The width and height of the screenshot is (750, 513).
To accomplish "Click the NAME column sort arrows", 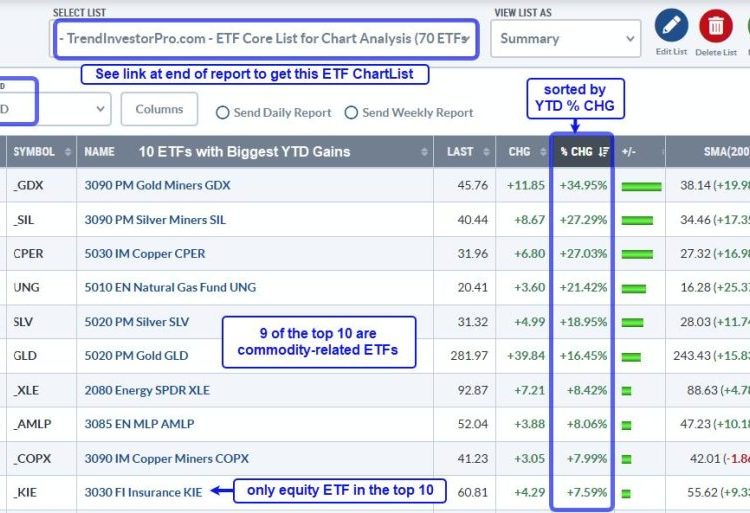I will tap(424, 152).
